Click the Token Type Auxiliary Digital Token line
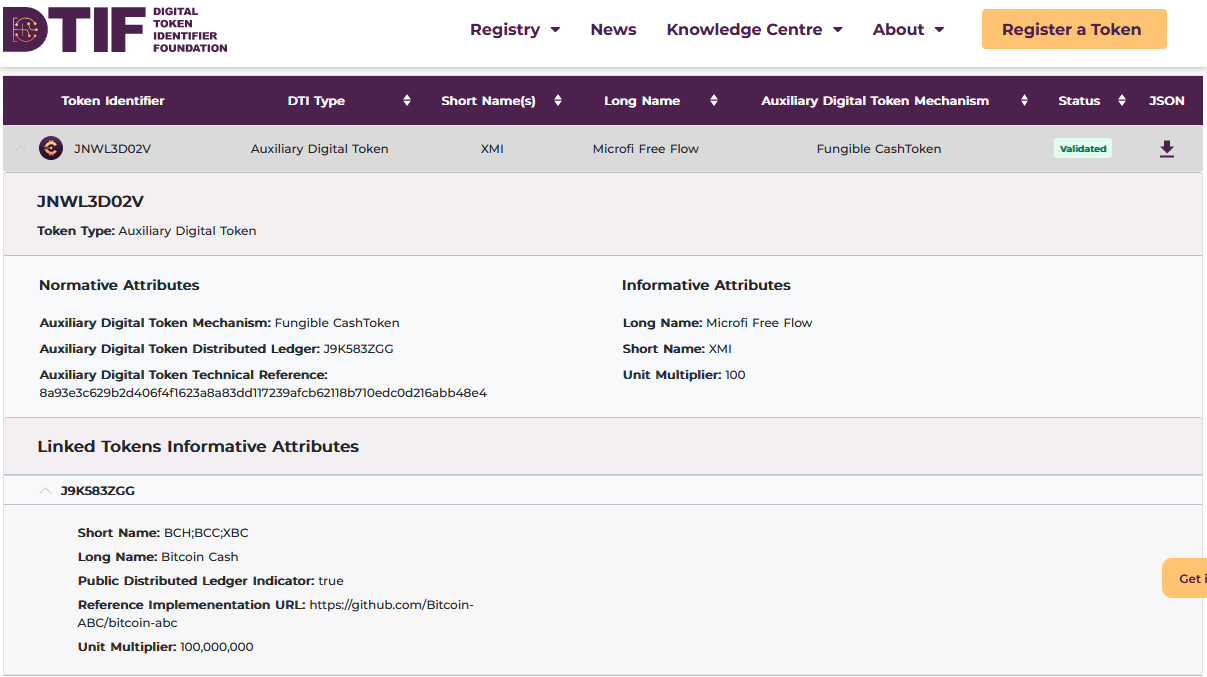This screenshot has width=1207, height=677. pyautogui.click(x=147, y=231)
